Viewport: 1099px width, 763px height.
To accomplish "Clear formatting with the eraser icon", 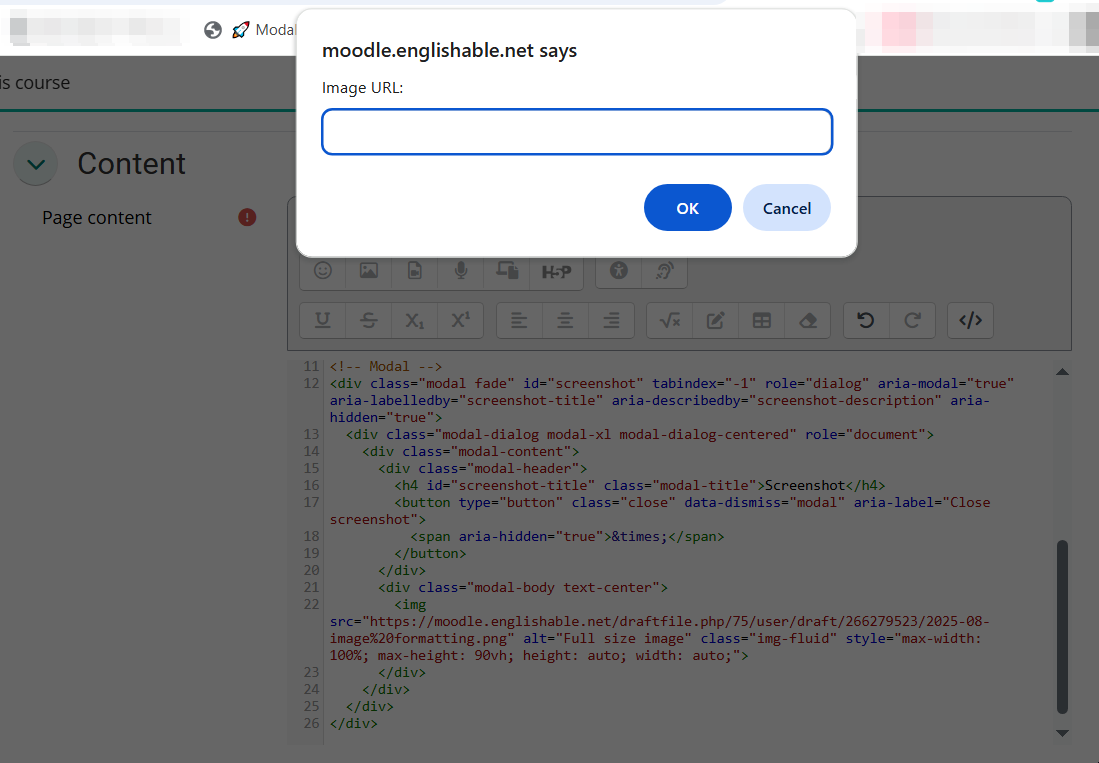I will [x=808, y=320].
